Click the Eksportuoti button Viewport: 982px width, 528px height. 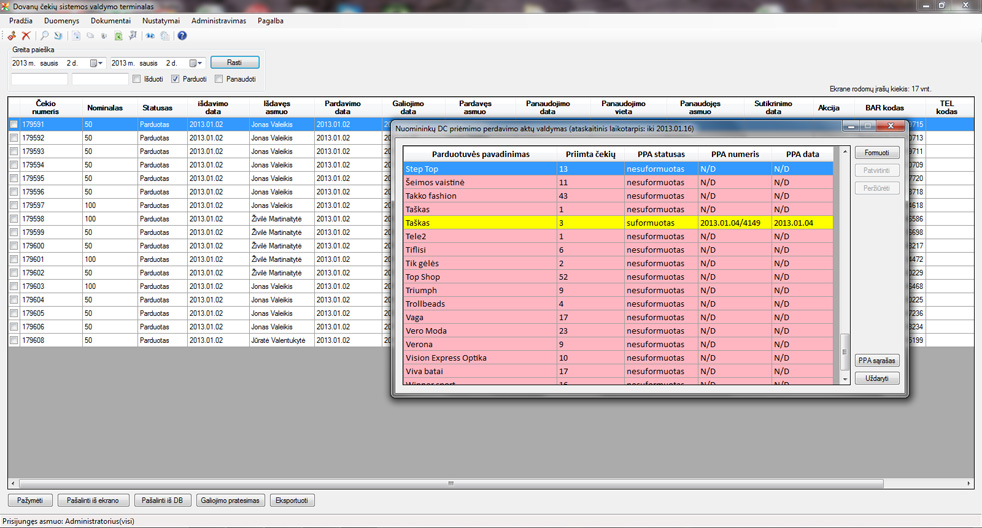(292, 500)
